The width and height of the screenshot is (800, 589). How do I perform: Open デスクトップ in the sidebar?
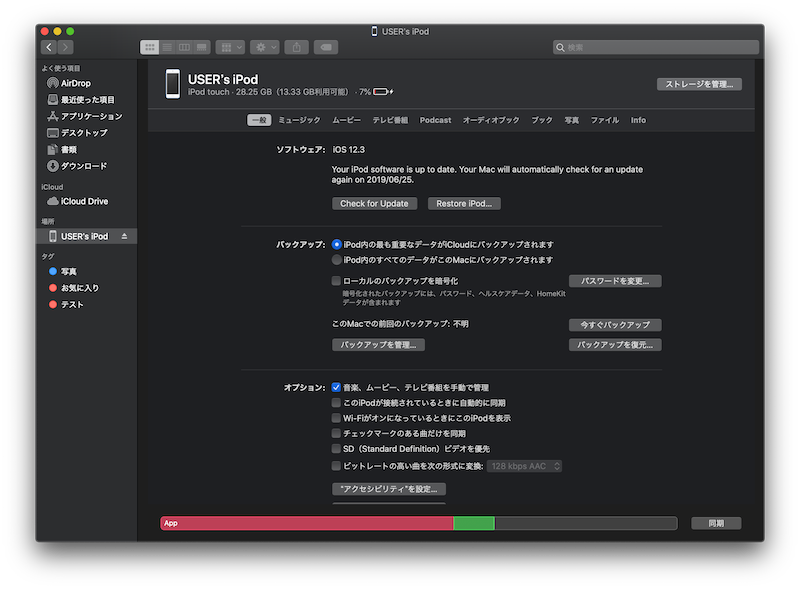(x=87, y=133)
